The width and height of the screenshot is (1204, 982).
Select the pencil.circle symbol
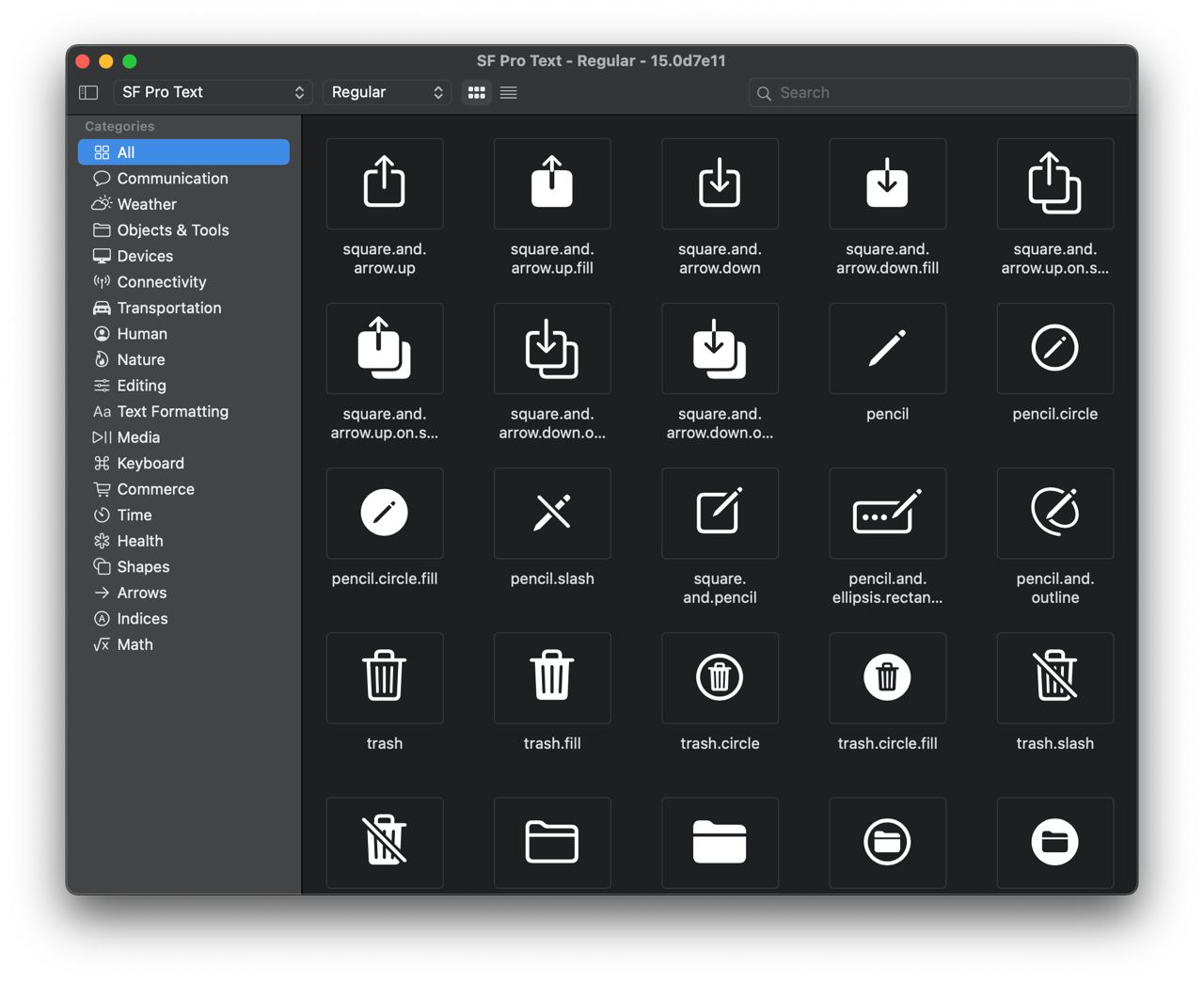pyautogui.click(x=1054, y=348)
